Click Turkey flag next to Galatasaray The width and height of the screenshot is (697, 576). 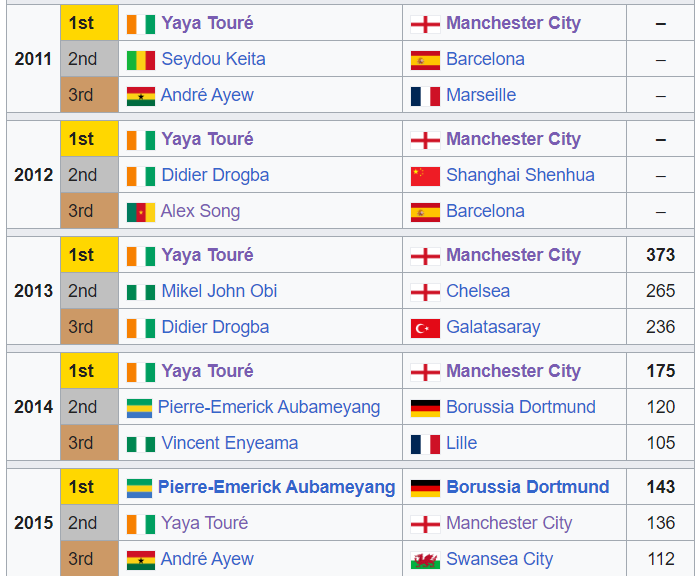425,328
